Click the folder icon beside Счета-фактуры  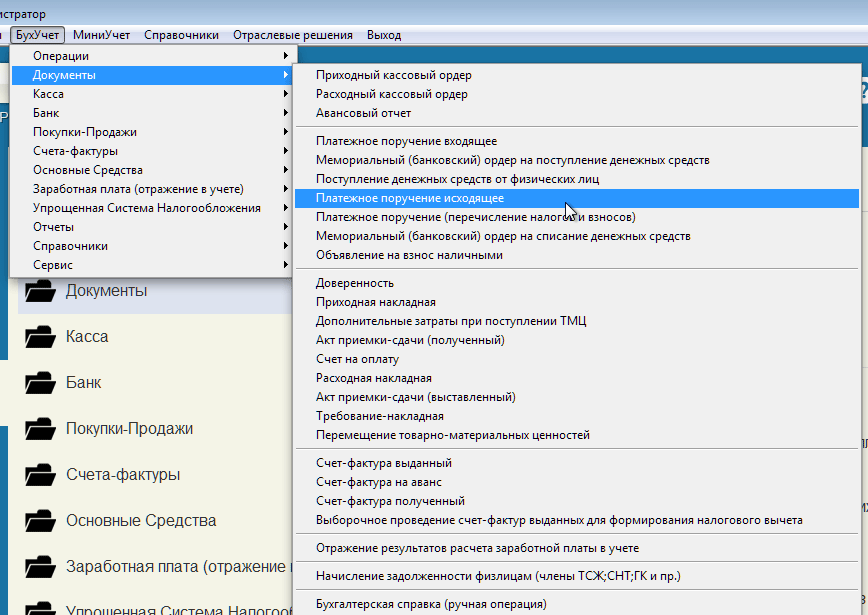tap(40, 474)
